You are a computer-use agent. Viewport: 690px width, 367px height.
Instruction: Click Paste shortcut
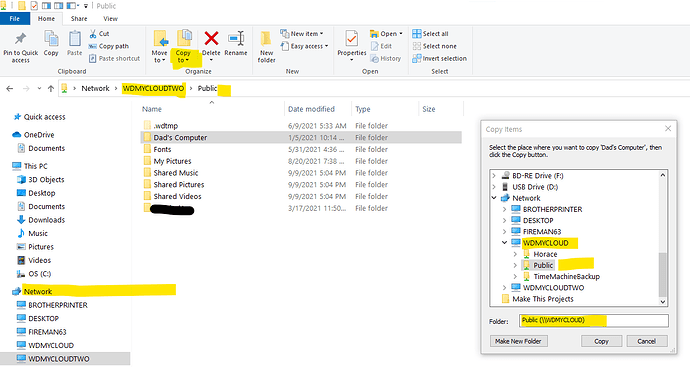pos(114,59)
